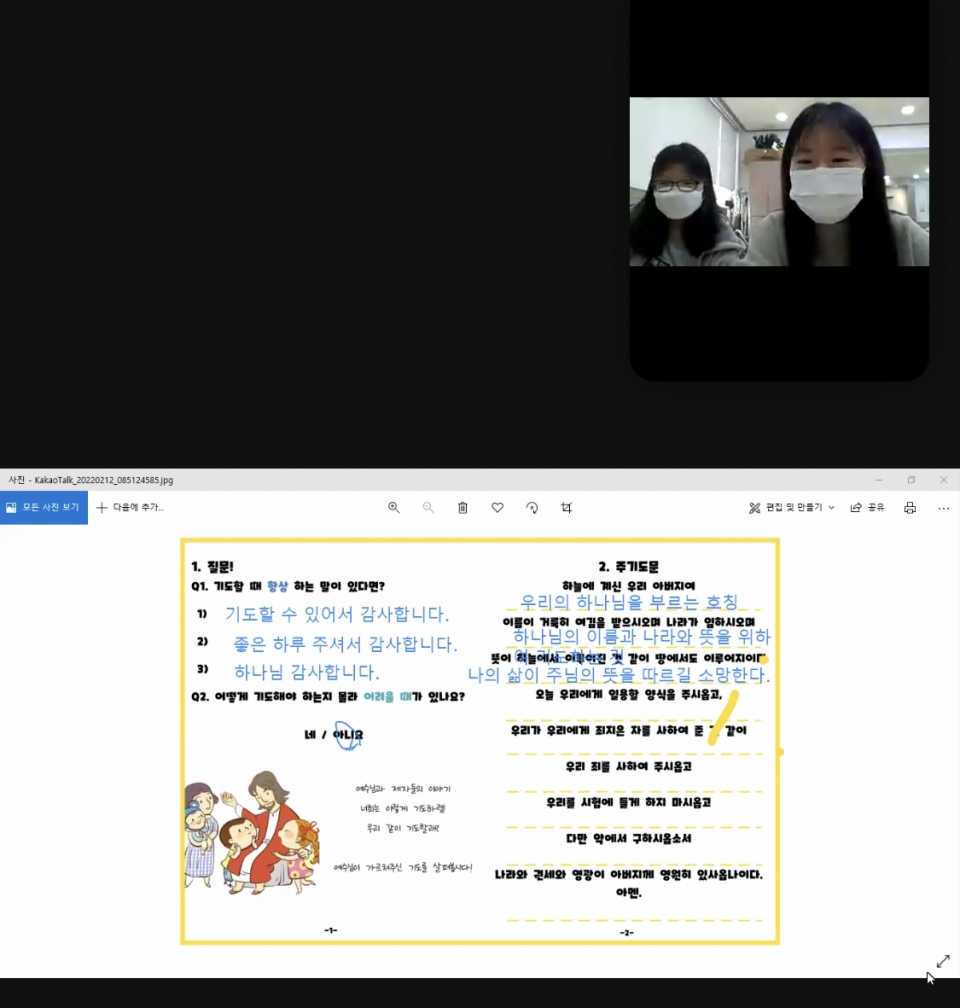Click the fullscreen expand arrows icon

point(942,961)
